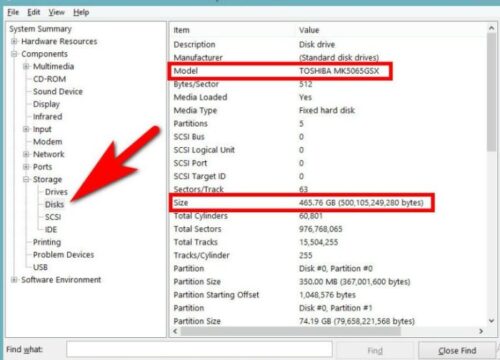The height and width of the screenshot is (360, 500).
Task: Click the horizontal scrollbar left arrow
Action: tap(175, 331)
